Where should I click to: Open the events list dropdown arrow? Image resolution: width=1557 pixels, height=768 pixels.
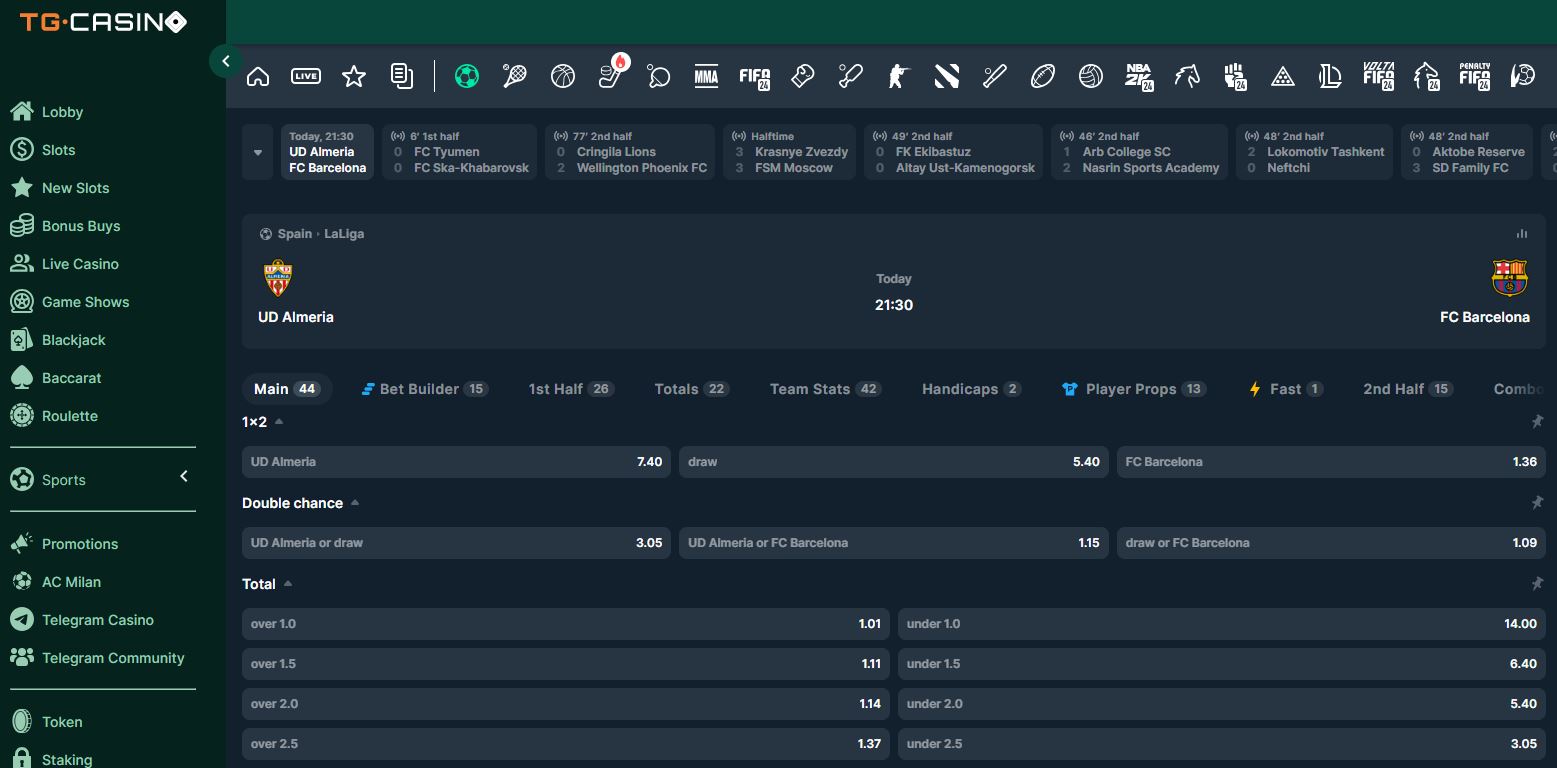[258, 152]
